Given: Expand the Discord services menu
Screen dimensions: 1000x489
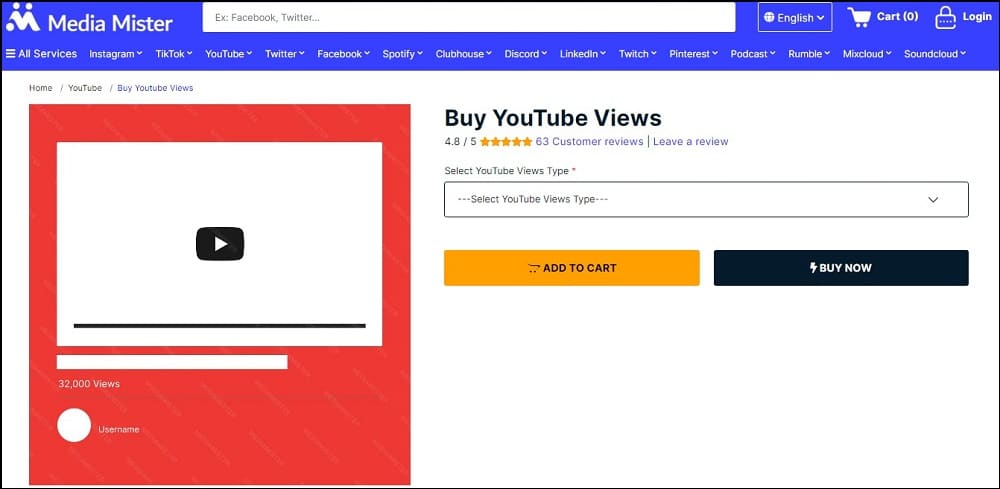Looking at the screenshot, I should coord(526,54).
